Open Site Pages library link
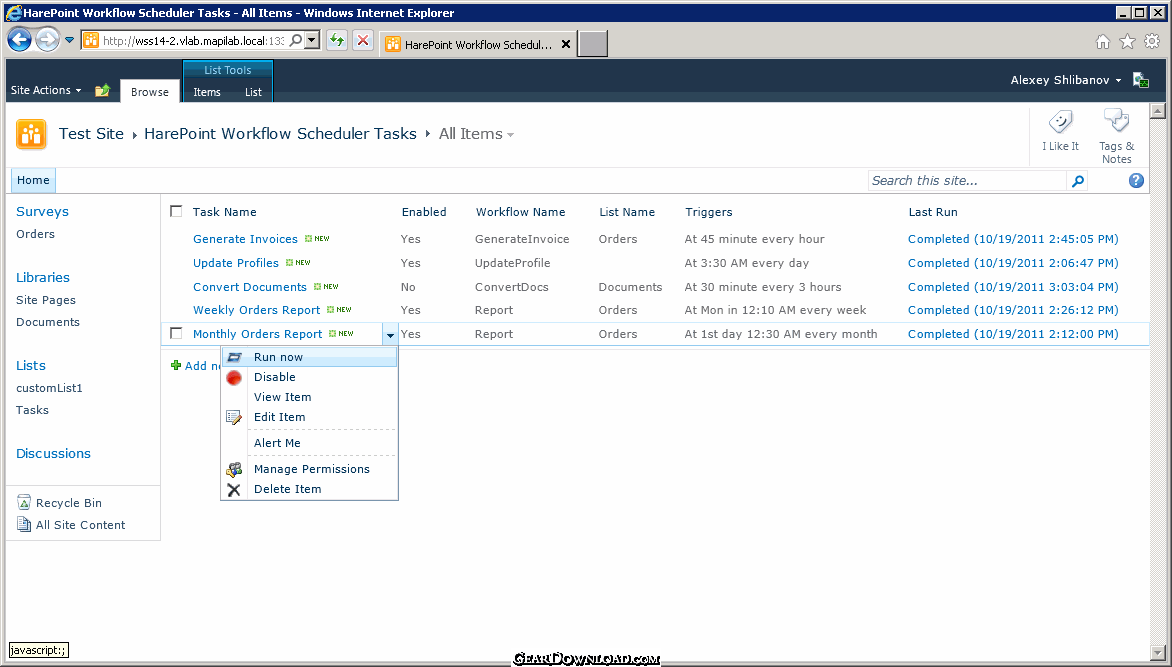Screen dimensions: 1172x667 click(x=46, y=300)
